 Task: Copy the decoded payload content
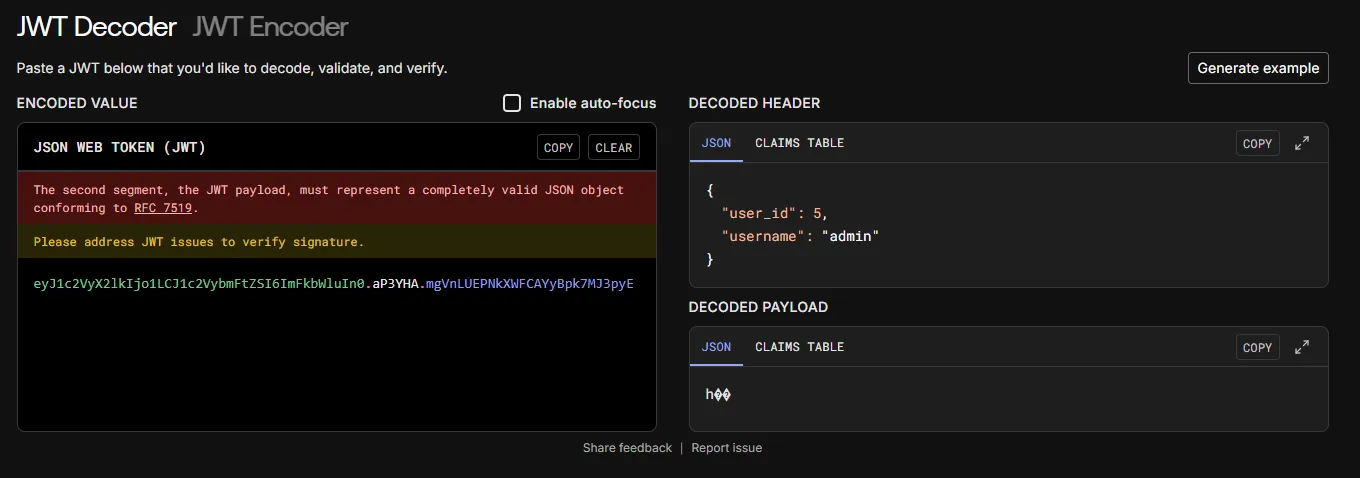click(1257, 347)
